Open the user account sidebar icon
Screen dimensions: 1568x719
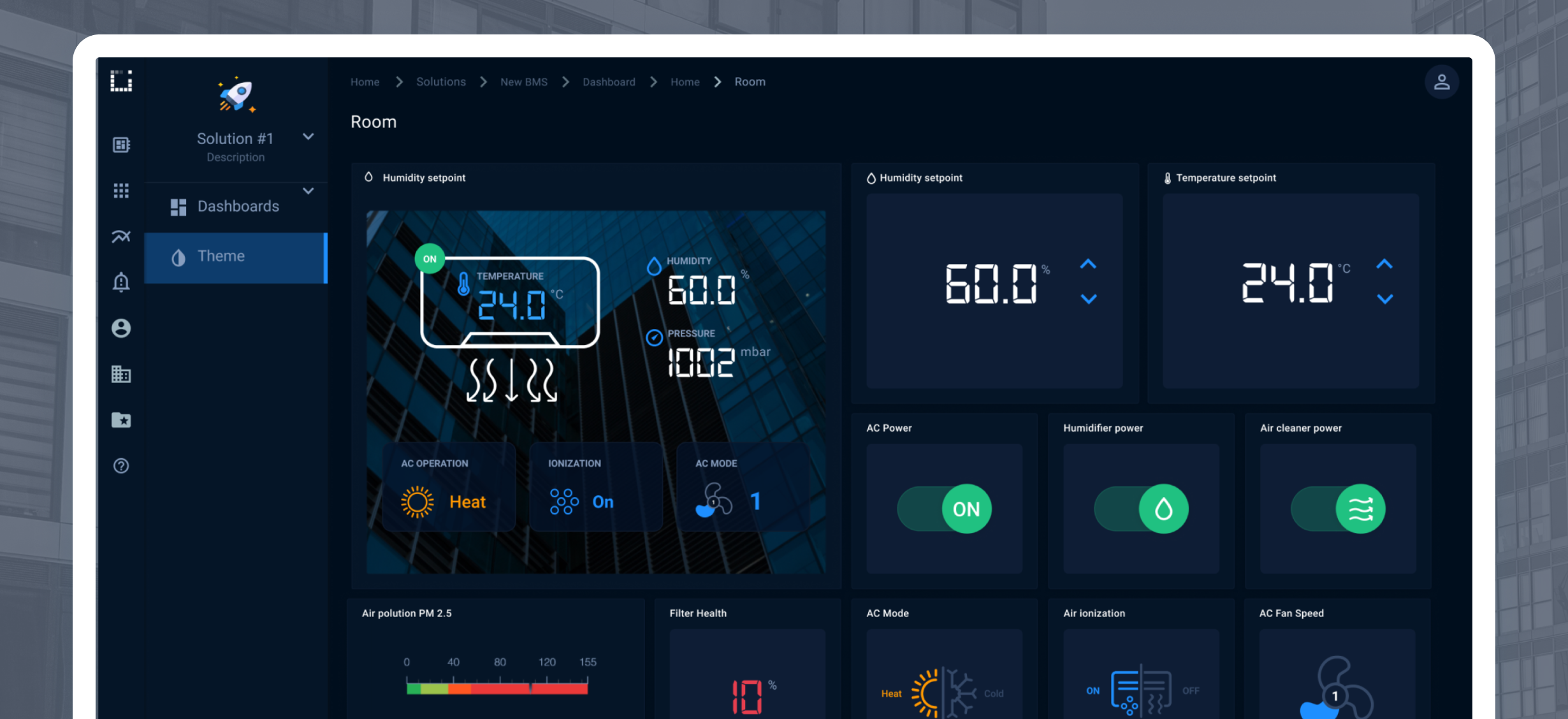pos(121,328)
